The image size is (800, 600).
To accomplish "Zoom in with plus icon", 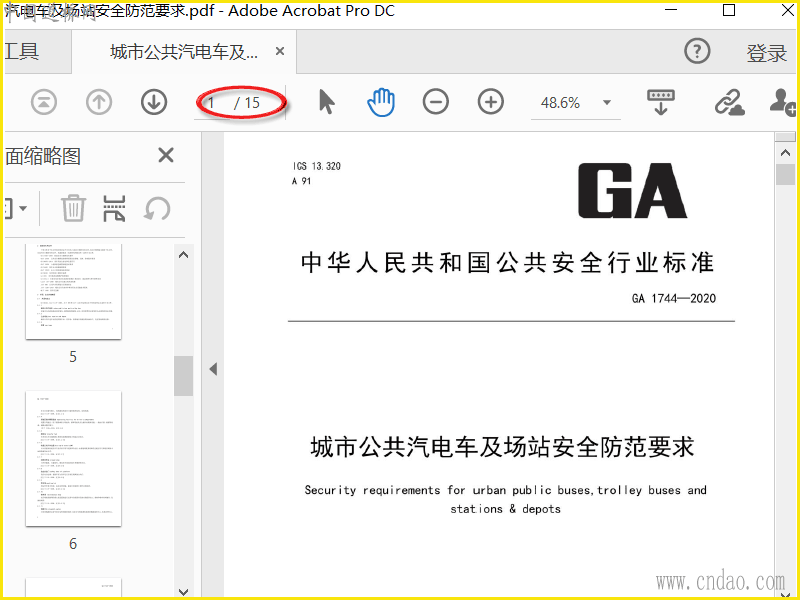I will pyautogui.click(x=491, y=102).
